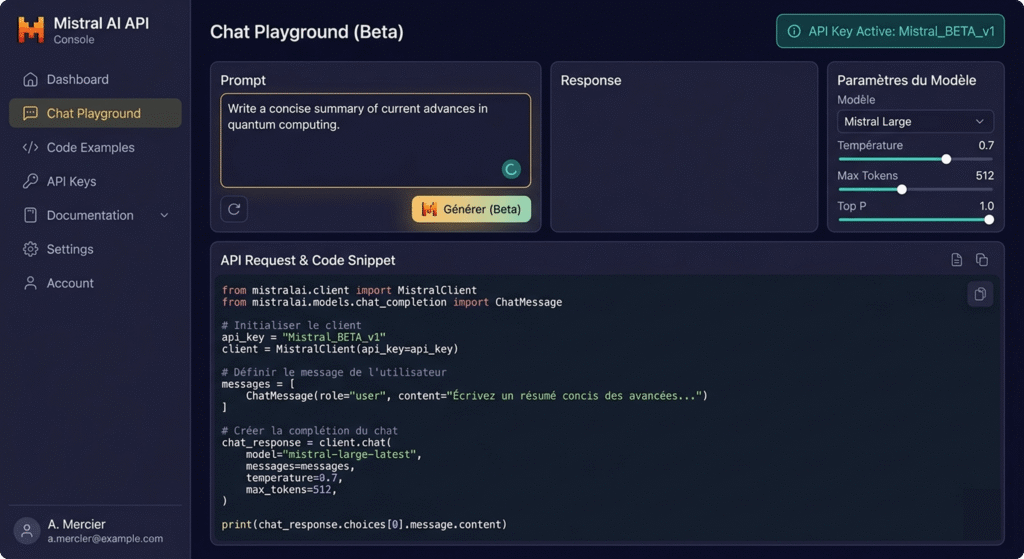Viewport: 1024px width, 559px height.
Task: Click the print(chat_response...) code line
Action: coord(364,524)
